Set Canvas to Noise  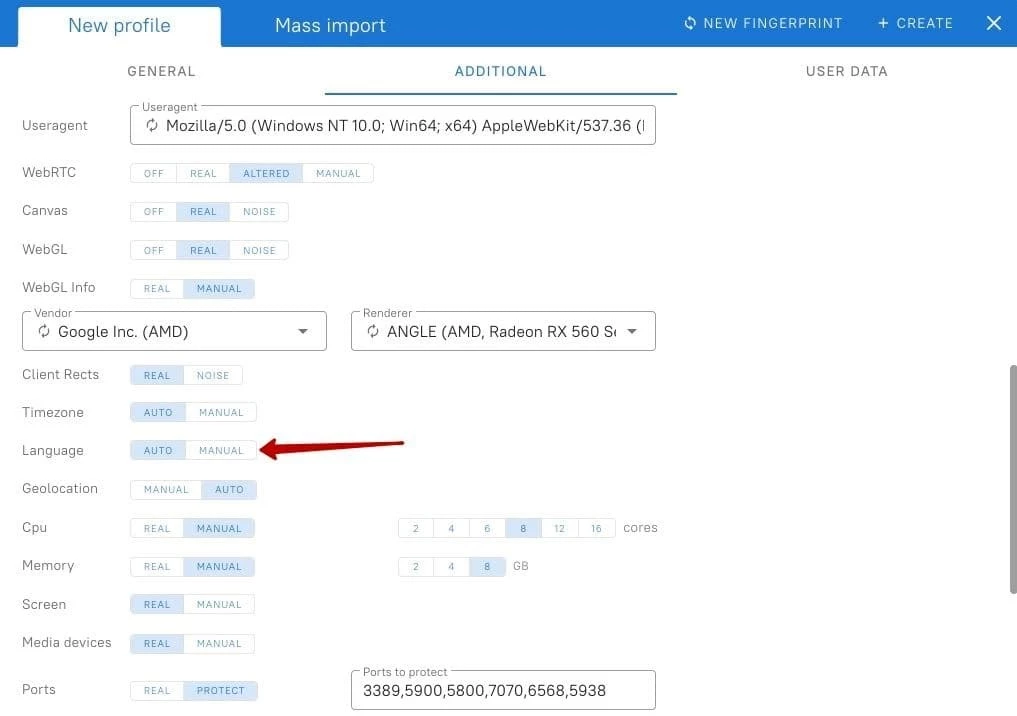tap(259, 211)
